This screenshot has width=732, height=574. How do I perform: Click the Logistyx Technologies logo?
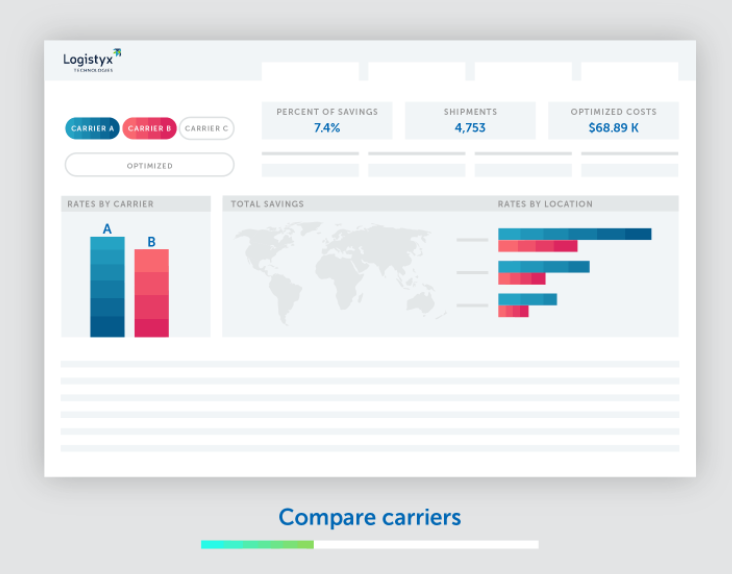click(x=92, y=60)
